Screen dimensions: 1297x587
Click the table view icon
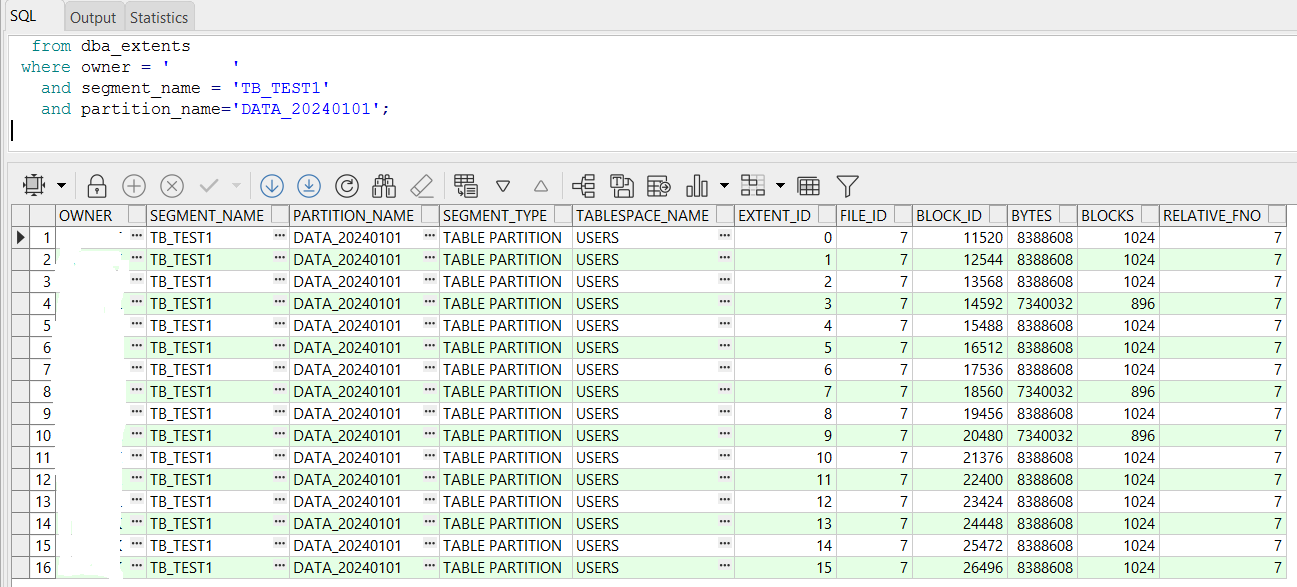point(809,185)
